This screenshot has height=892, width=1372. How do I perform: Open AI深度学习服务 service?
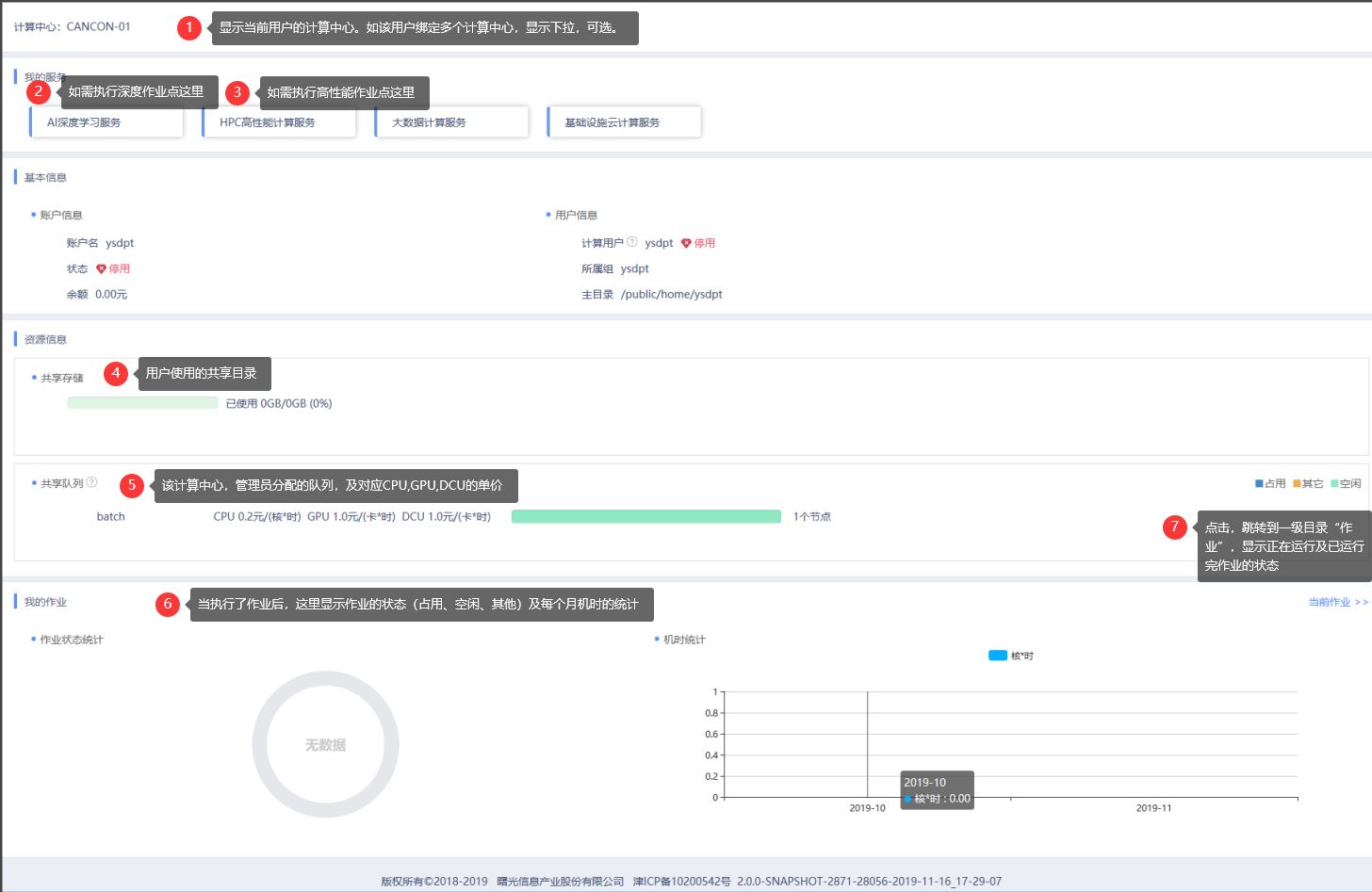[x=106, y=122]
